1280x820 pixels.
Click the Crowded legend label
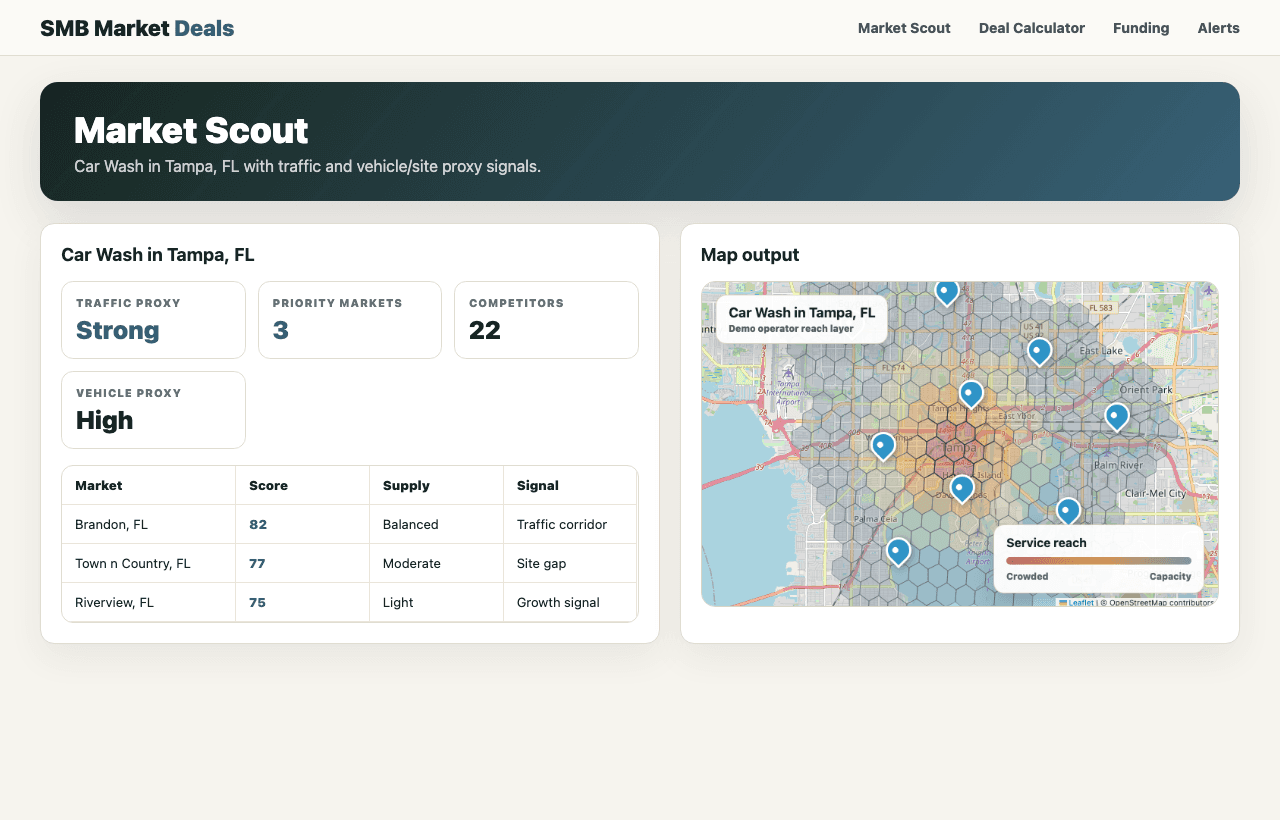pos(1027,576)
